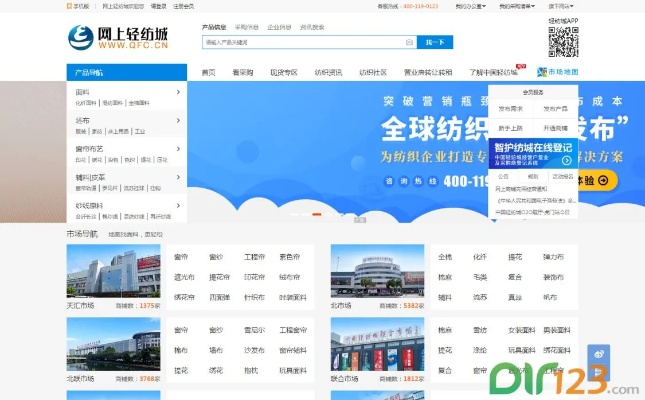The image size is (645, 400).
Task: Open 我的采购清单 dropdown
Action: click(x=517, y=6)
